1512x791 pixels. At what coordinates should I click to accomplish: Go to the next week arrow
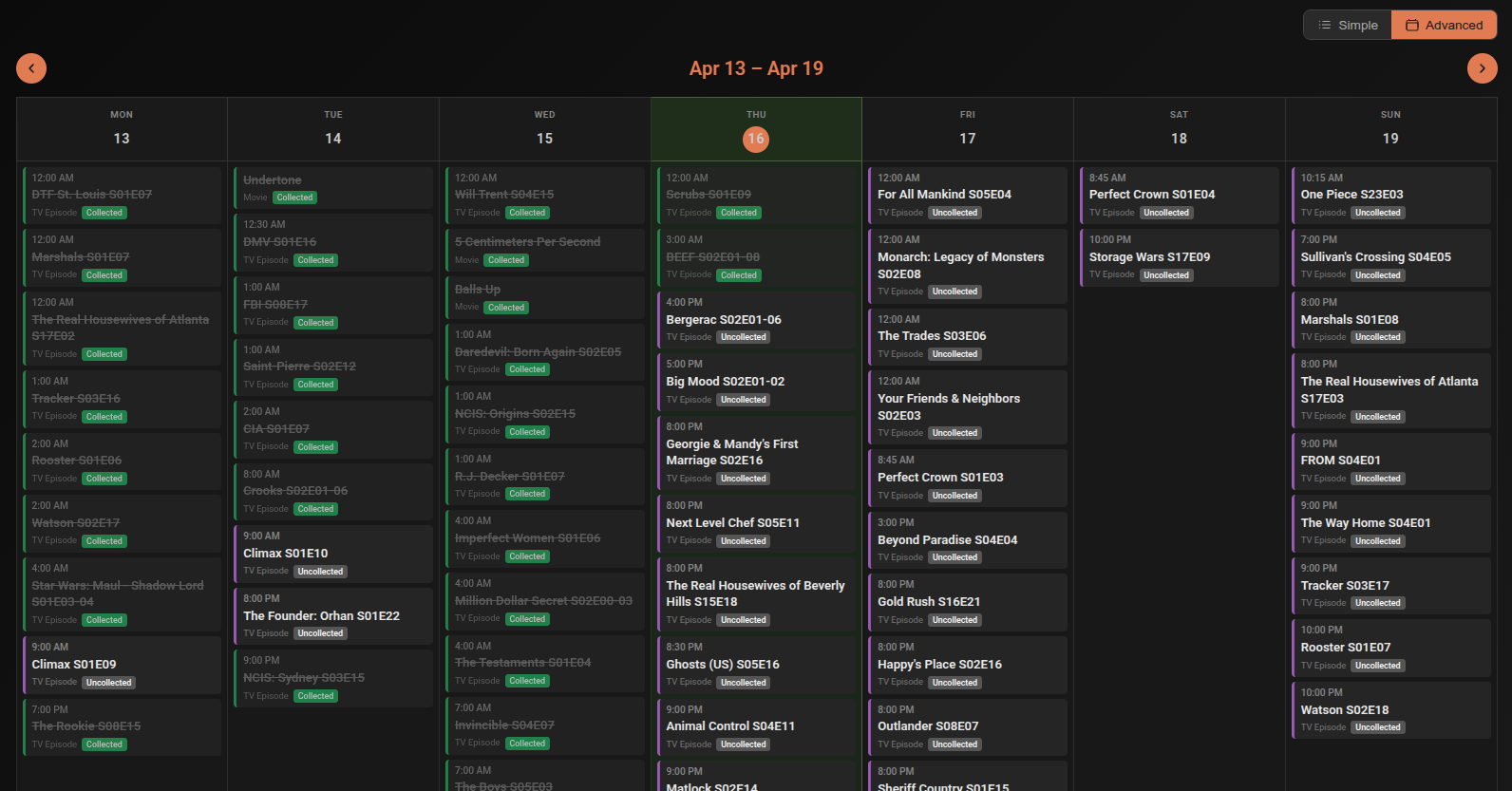tap(1482, 68)
